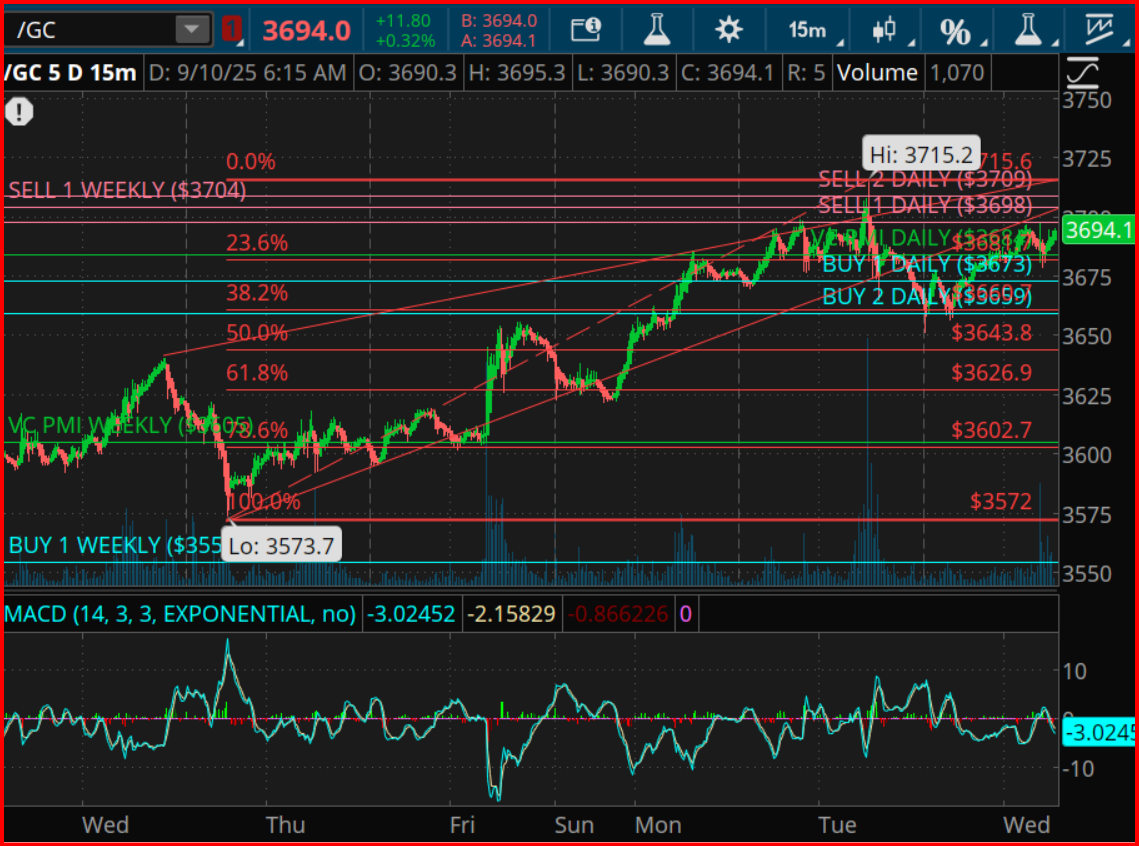The image size is (1139, 846).
Task: Open the second flask Edit Studies menu
Action: click(x=1028, y=30)
